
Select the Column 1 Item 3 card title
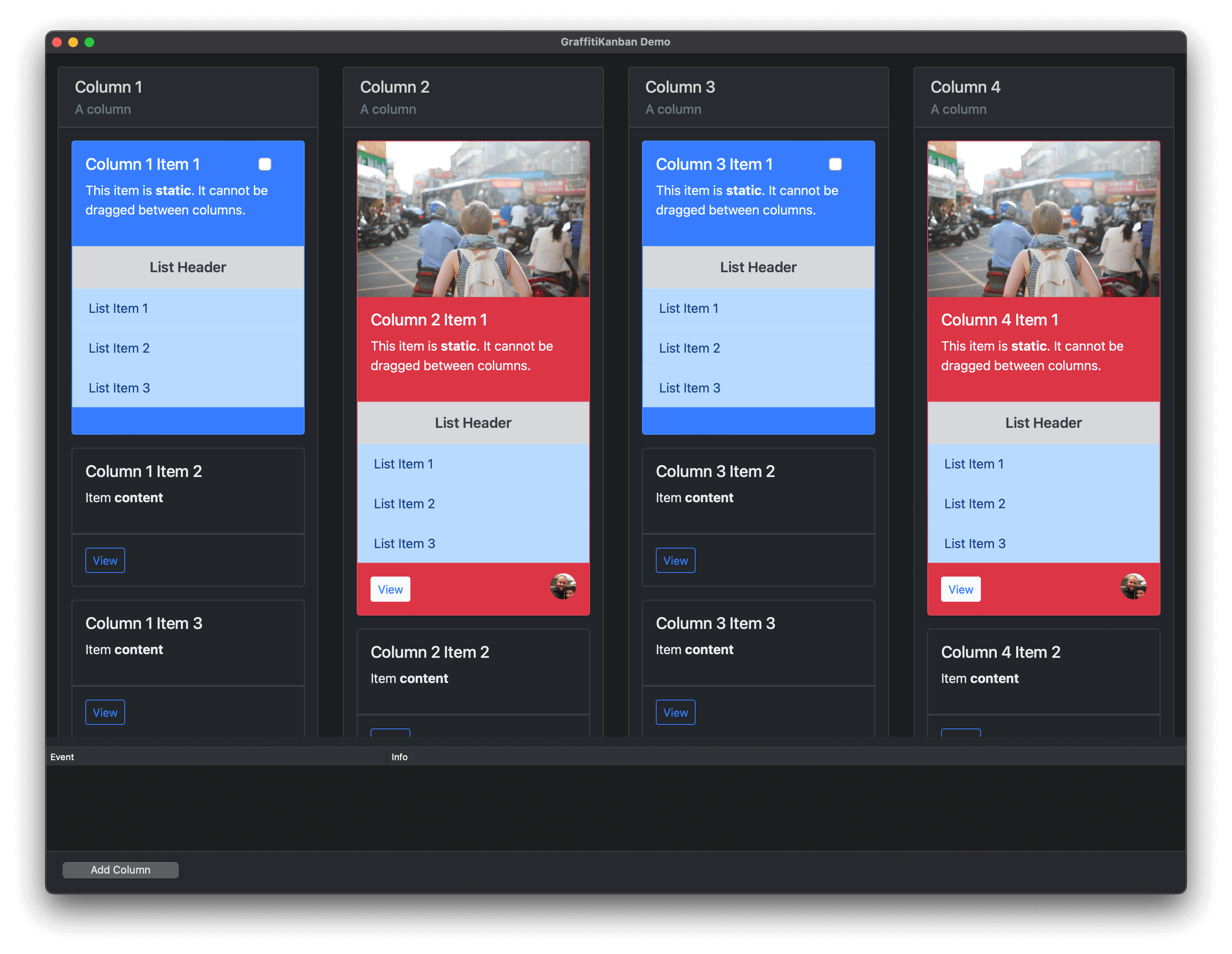coord(143,623)
